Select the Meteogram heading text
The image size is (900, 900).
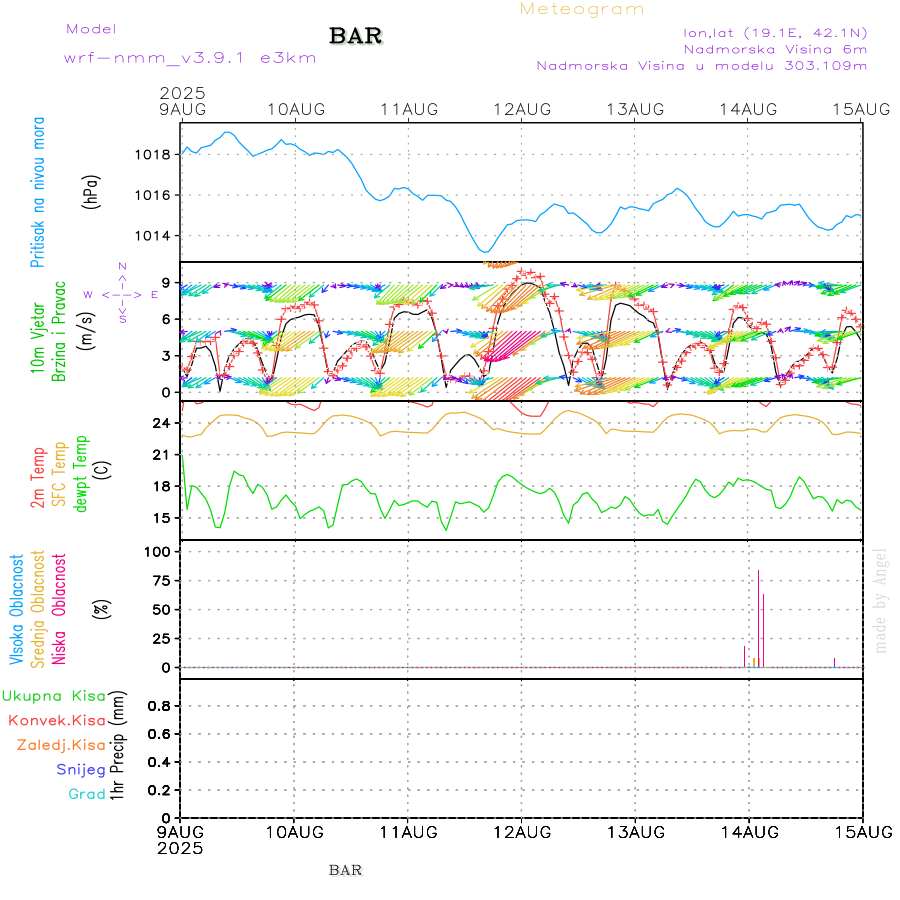tap(582, 9)
